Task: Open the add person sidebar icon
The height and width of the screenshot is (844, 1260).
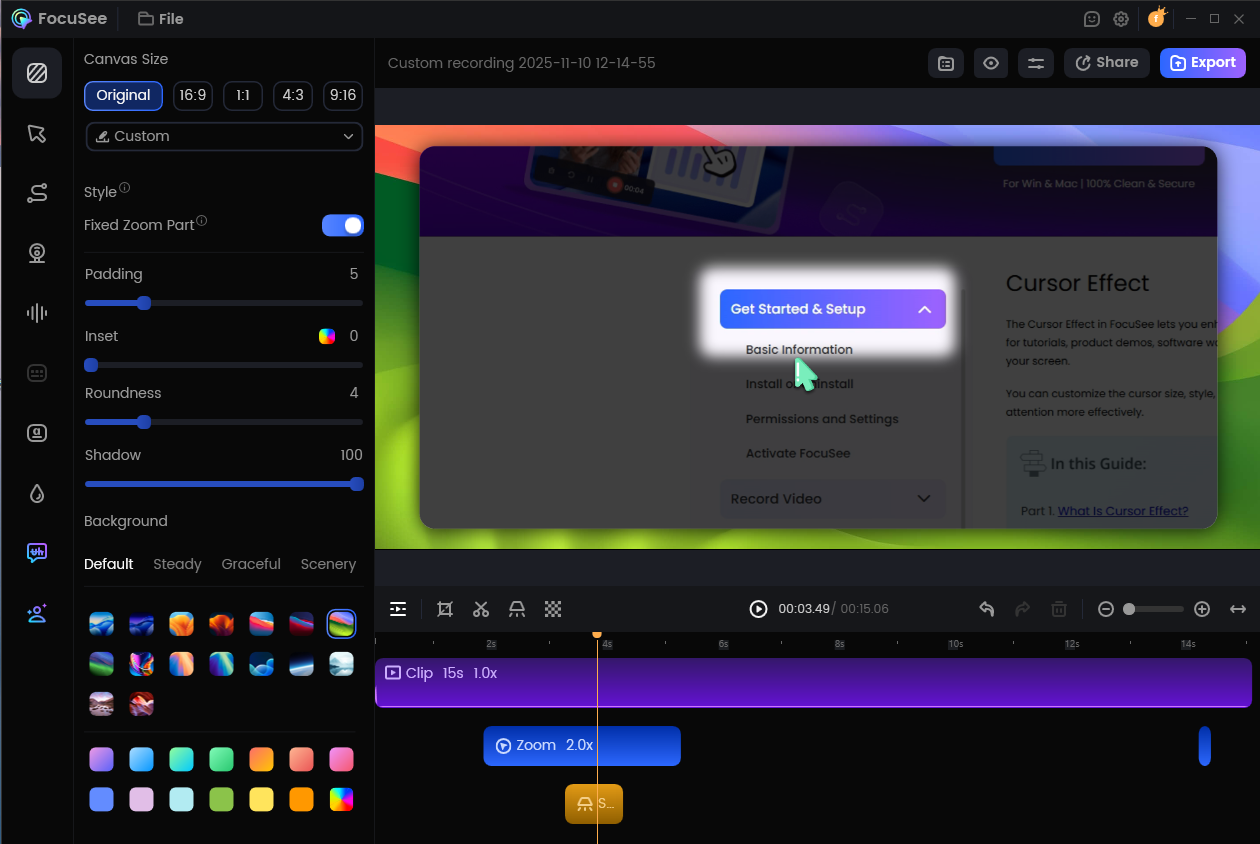Action: (37, 613)
